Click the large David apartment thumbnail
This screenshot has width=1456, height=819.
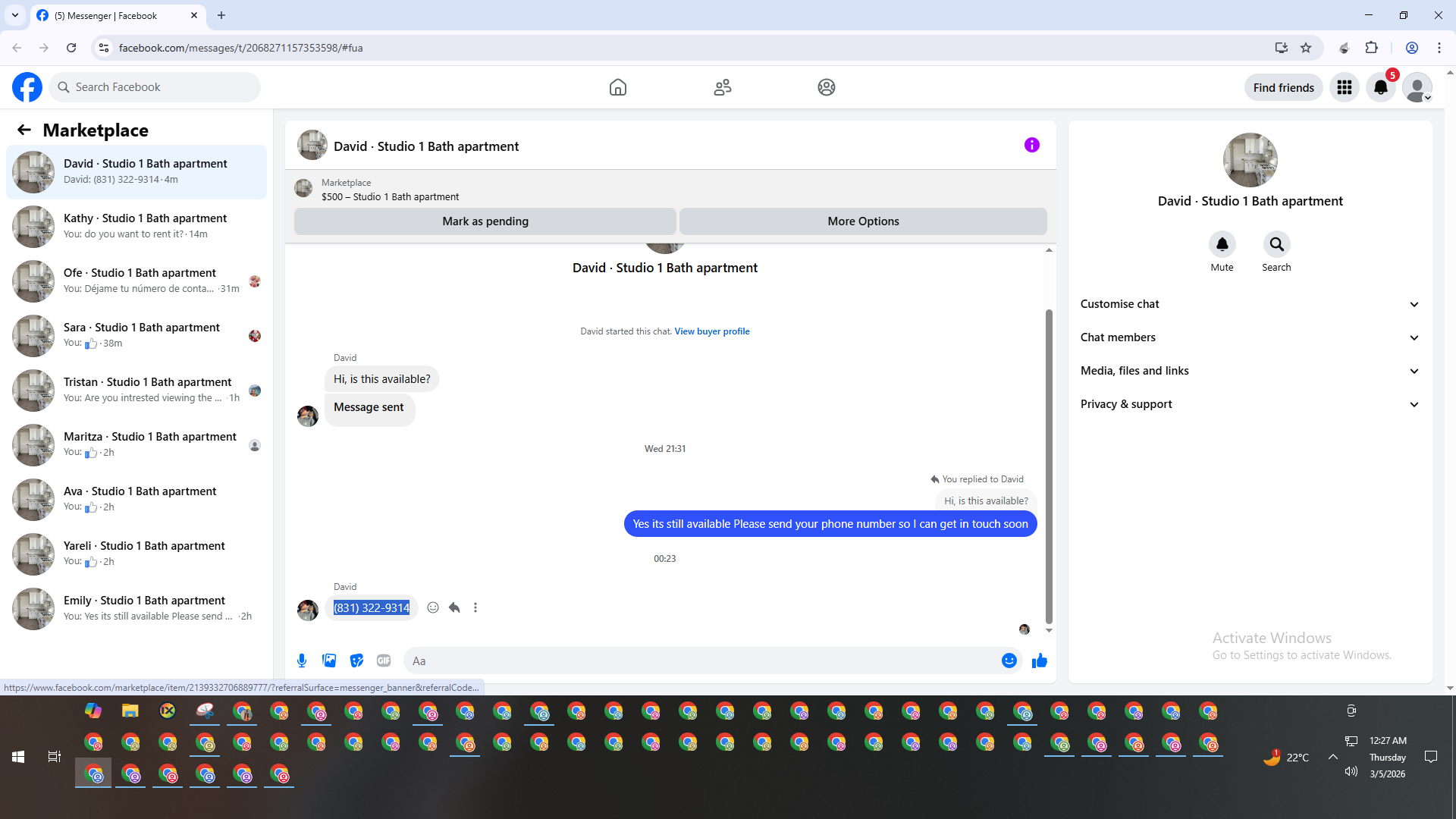pos(1250,160)
